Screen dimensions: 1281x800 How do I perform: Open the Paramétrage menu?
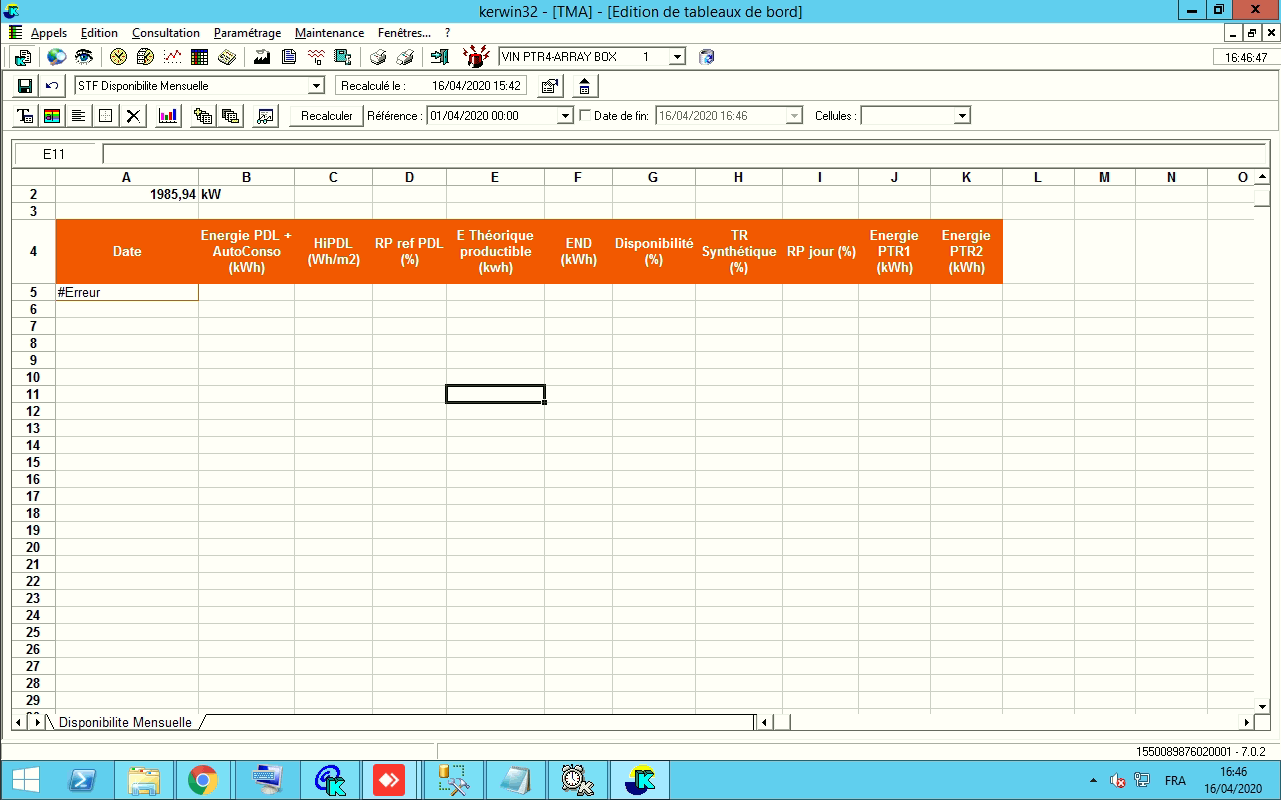pos(247,33)
